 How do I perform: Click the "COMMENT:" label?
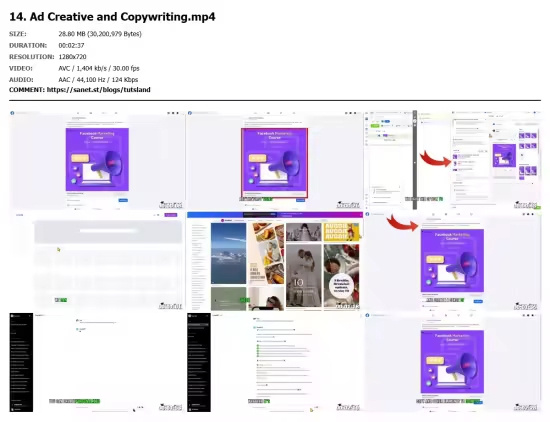[x=27, y=90]
